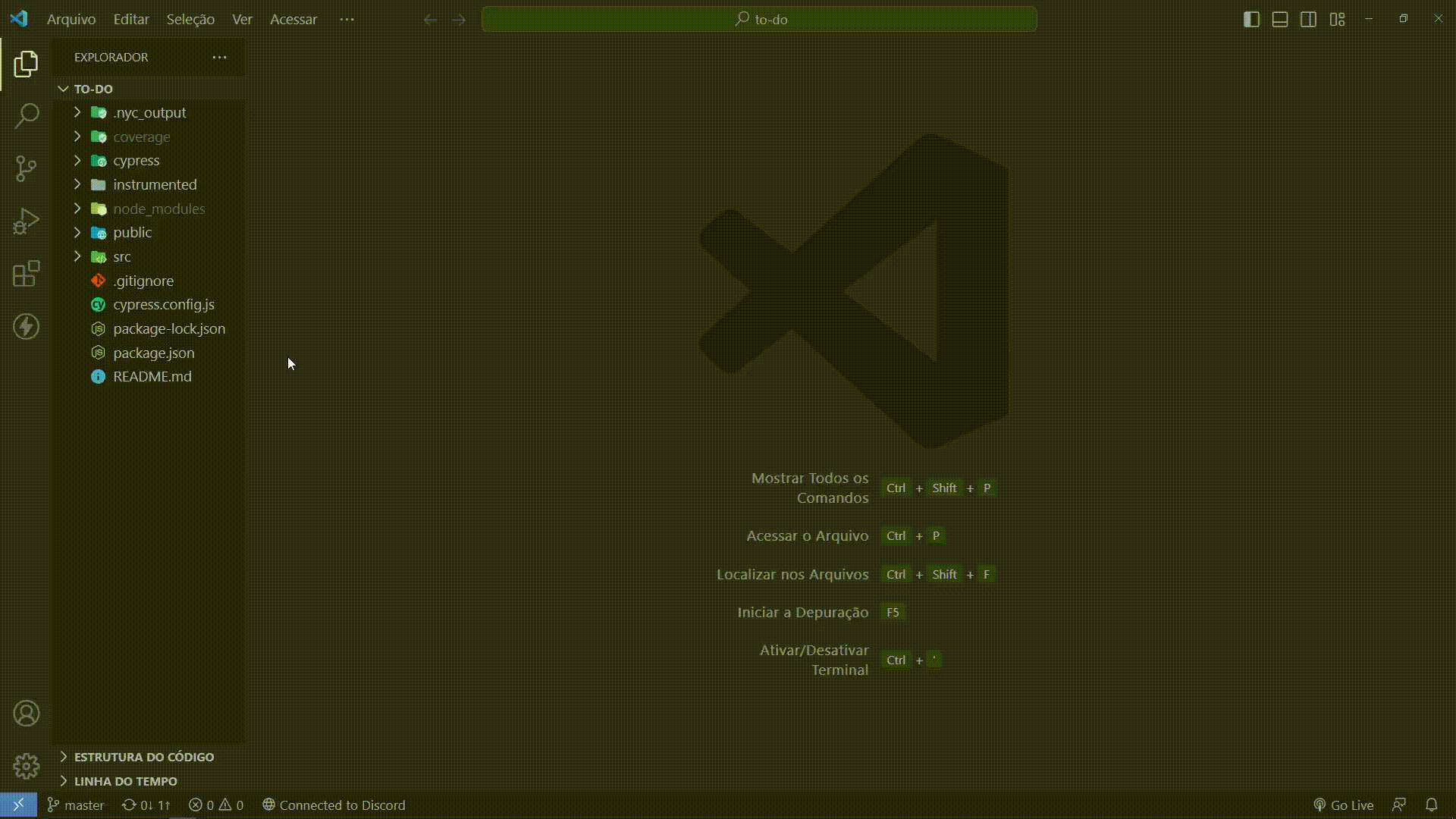Open the Manage gear icon

[x=26, y=766]
